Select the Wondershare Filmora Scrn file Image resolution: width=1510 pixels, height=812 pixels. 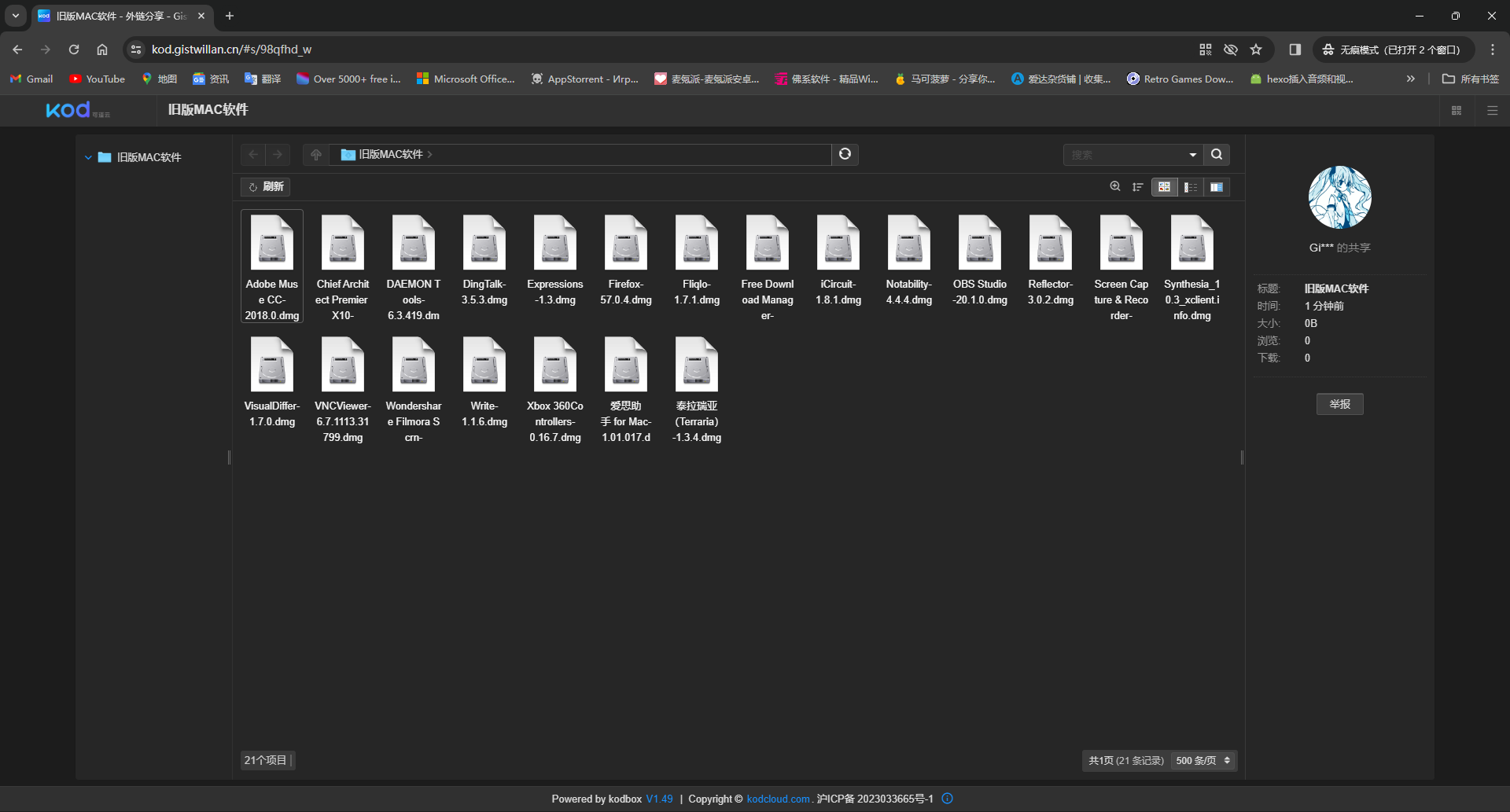click(x=414, y=388)
